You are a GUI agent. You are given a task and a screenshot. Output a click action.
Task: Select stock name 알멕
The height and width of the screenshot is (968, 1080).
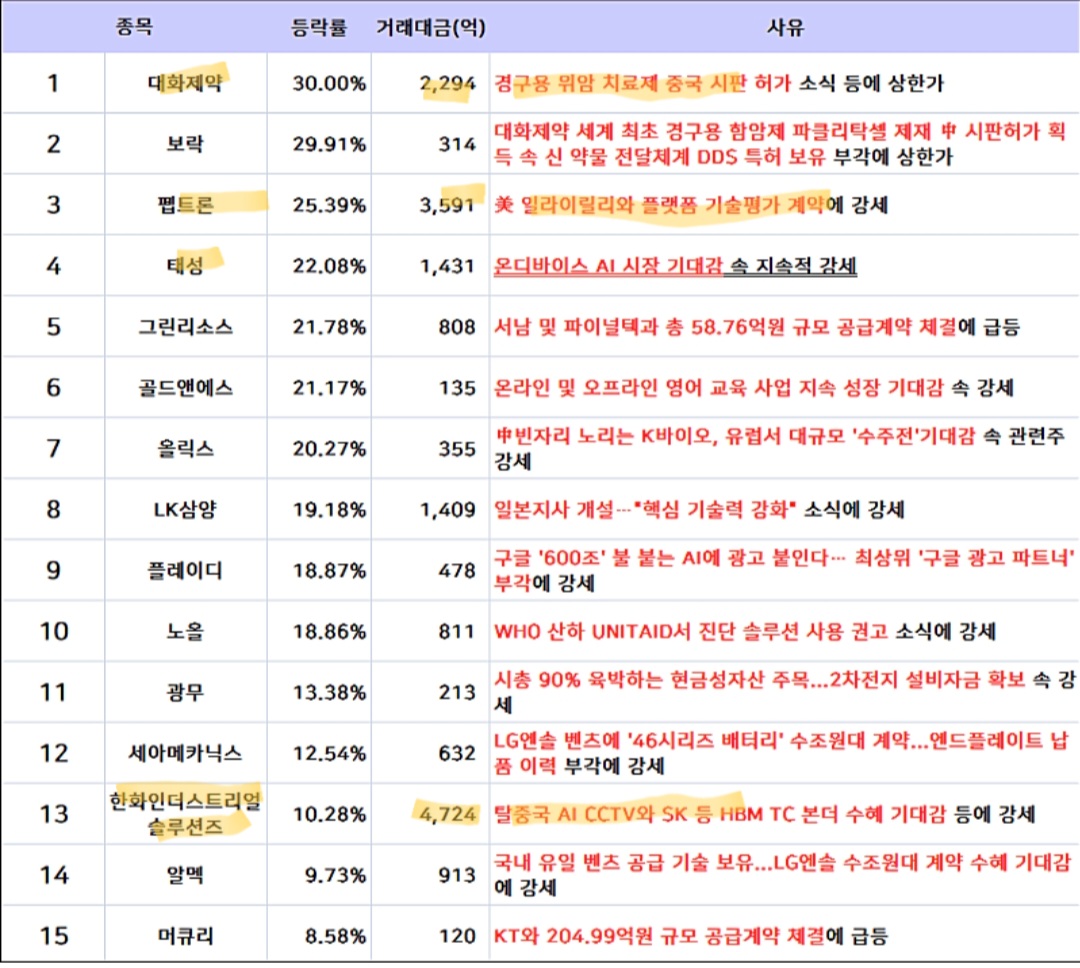[185, 875]
